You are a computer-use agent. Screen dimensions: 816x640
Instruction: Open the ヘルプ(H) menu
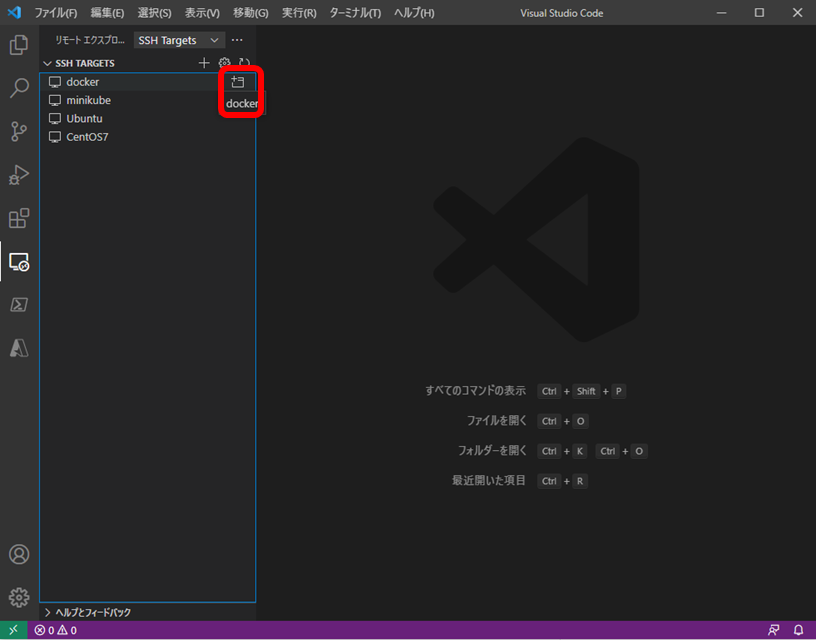pyautogui.click(x=414, y=13)
